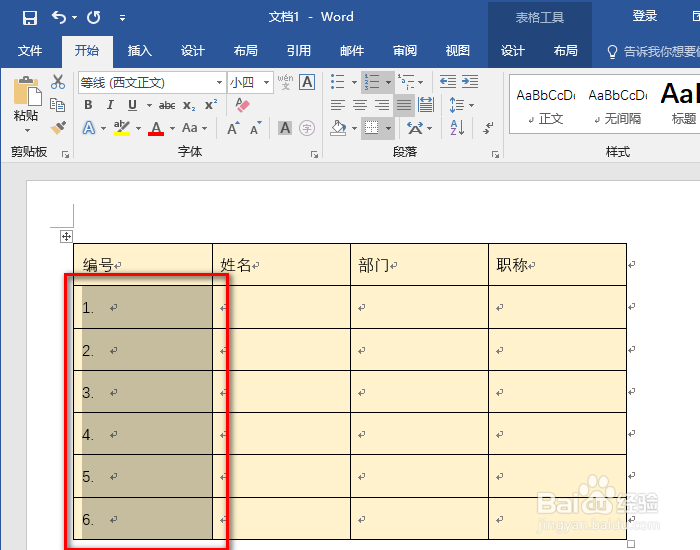
Task: Click the Multilevel List icon
Action: point(406,82)
